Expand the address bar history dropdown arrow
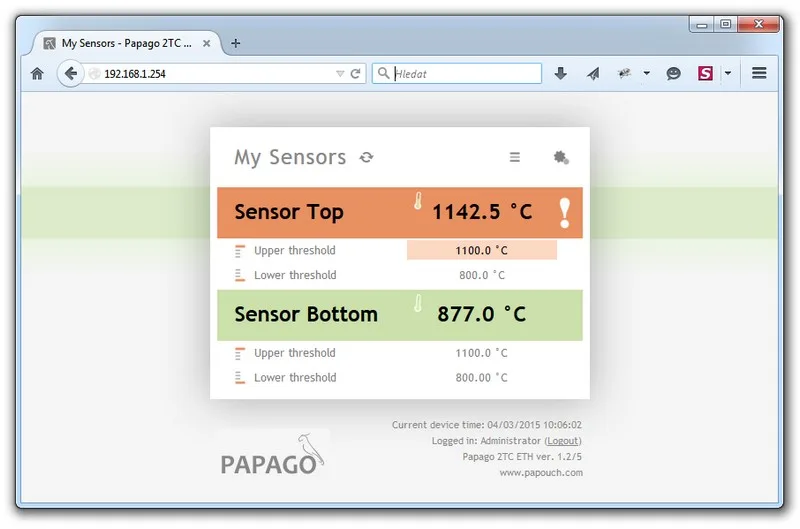Viewport: 800px width, 529px height. pyautogui.click(x=340, y=73)
